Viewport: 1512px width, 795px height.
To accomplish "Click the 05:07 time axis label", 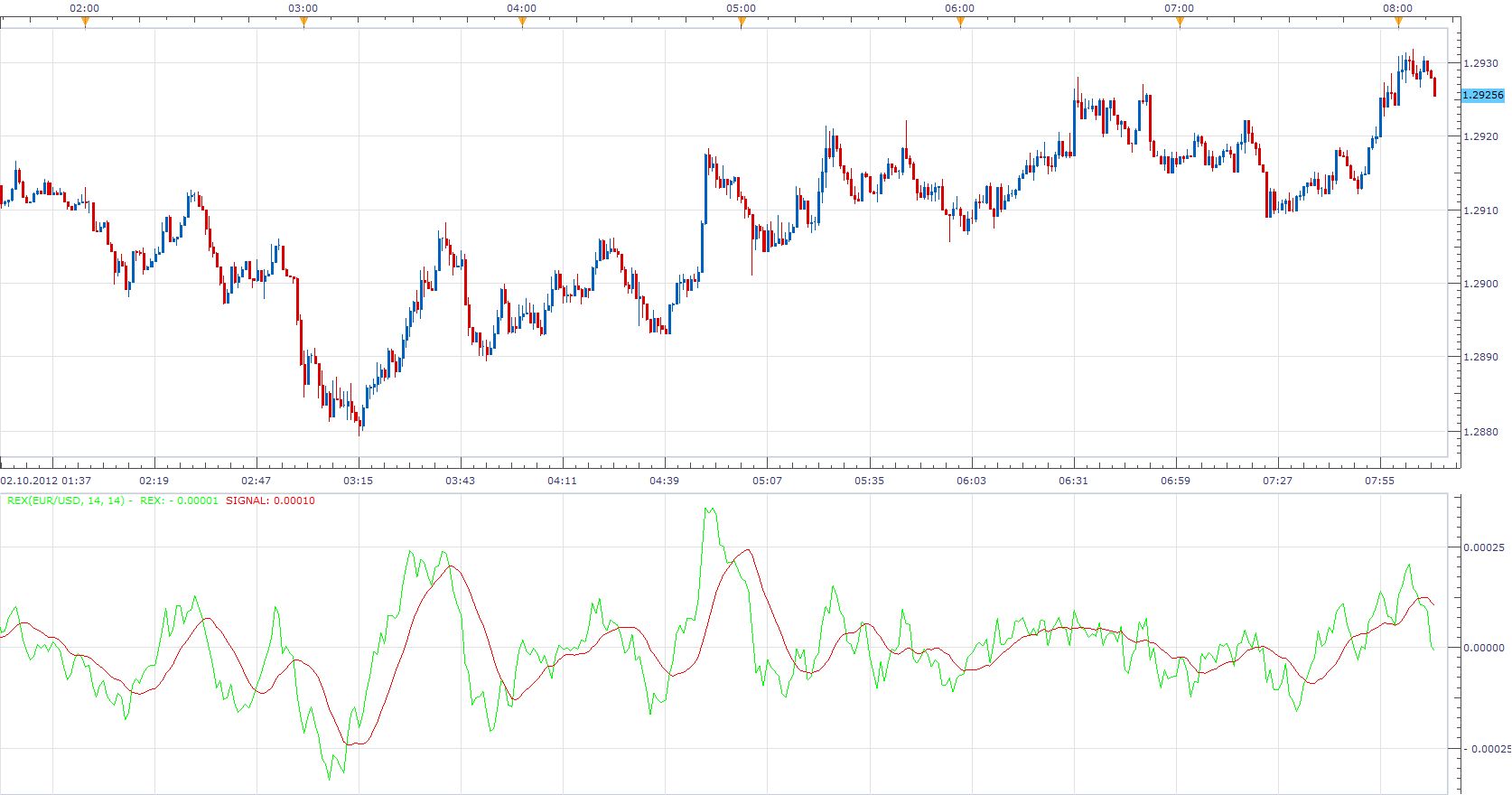I will tap(768, 481).
